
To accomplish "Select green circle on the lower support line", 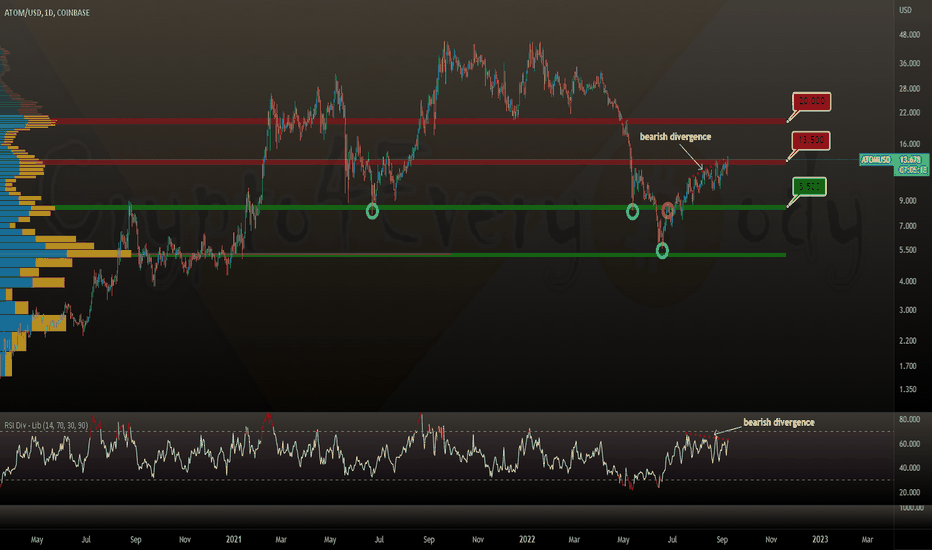I will click(662, 250).
